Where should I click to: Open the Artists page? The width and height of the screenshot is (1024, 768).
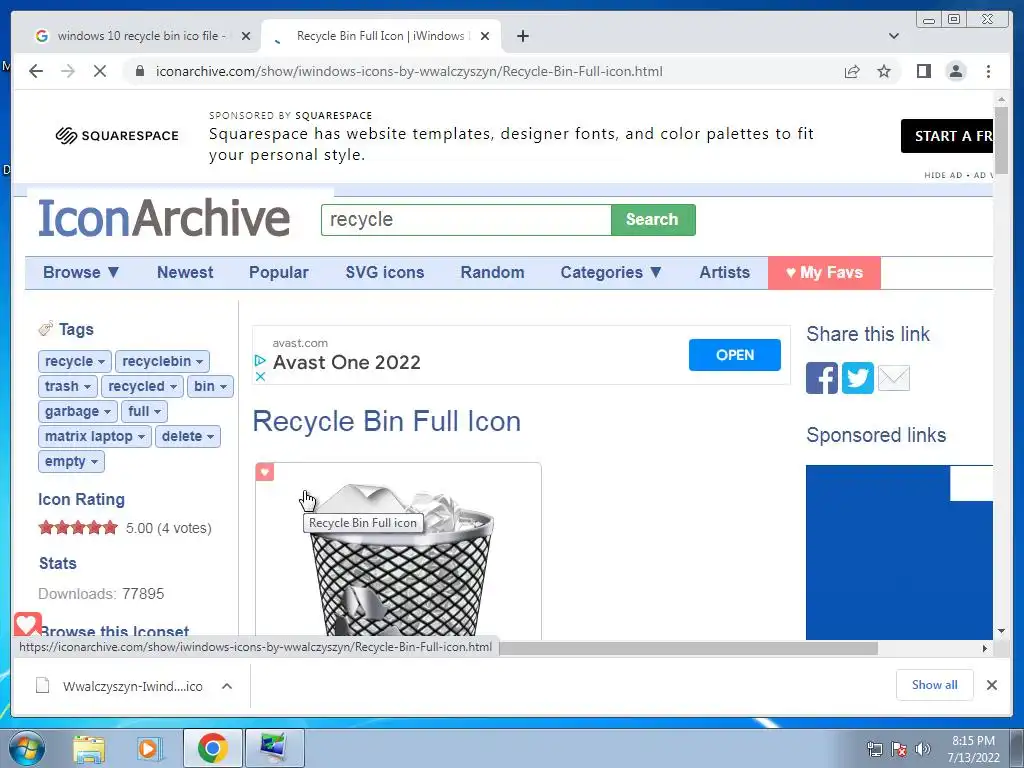(x=724, y=272)
